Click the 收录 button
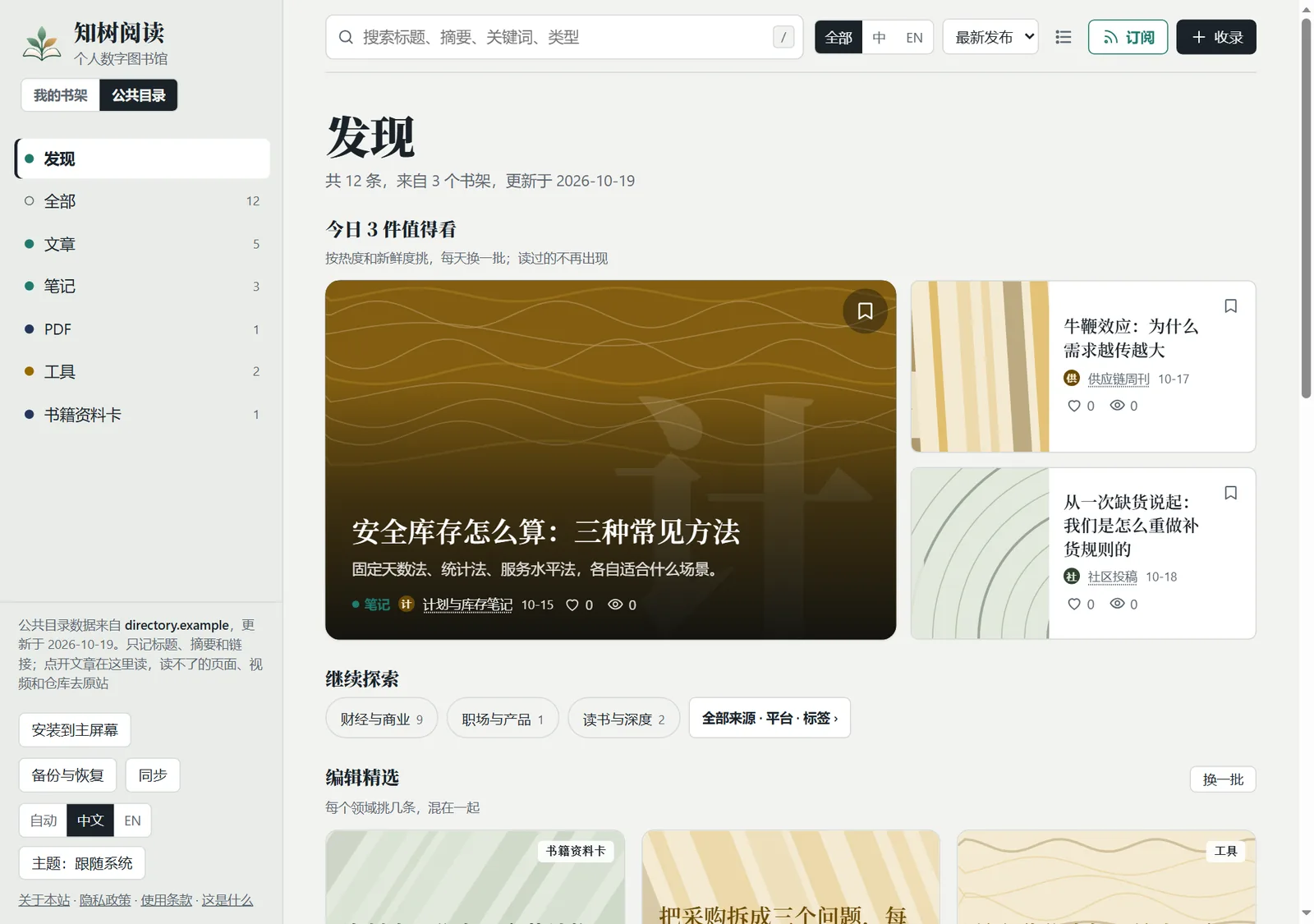This screenshot has height=924, width=1314. pos(1216,37)
